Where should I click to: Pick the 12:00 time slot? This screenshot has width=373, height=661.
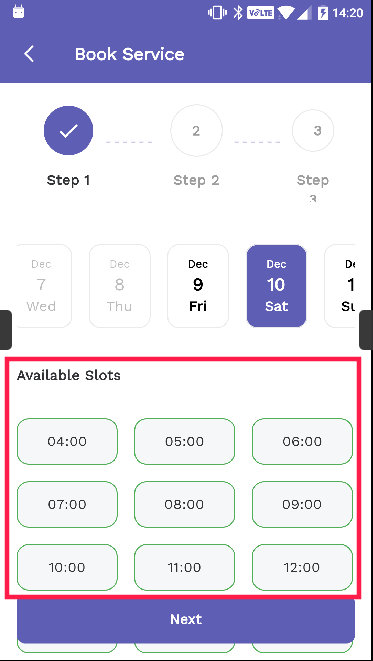click(x=302, y=567)
